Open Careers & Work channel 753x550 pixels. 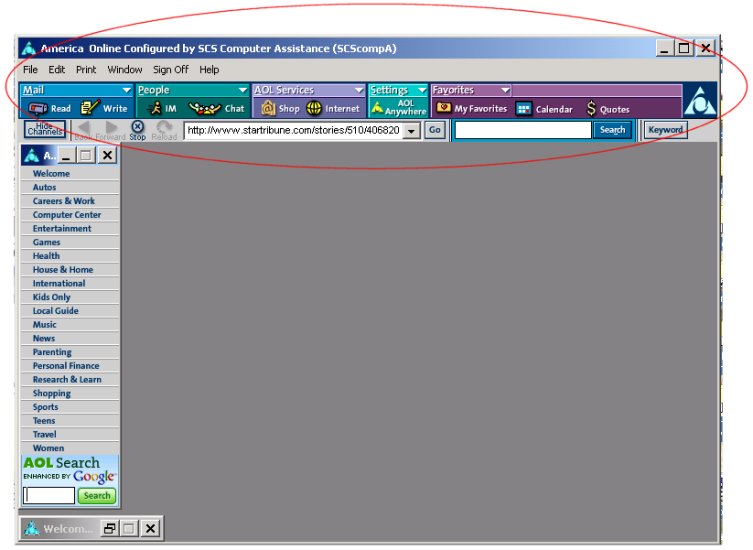[x=70, y=201]
